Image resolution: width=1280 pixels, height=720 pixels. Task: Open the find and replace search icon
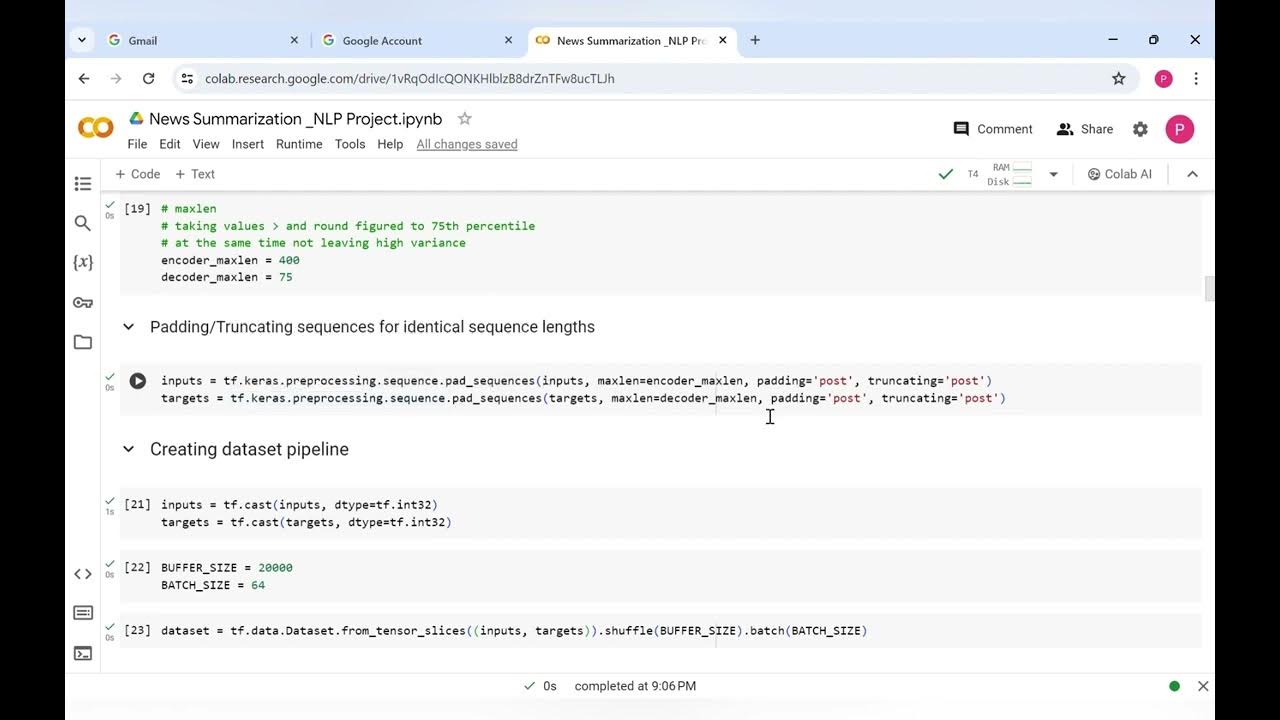(x=83, y=223)
